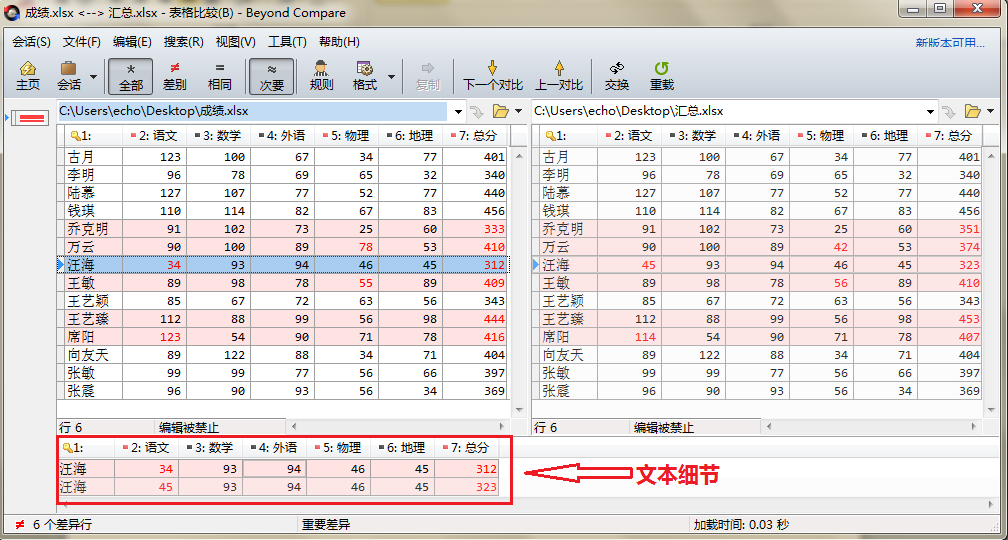
Task: Expand left file path dropdown
Action: 458,111
